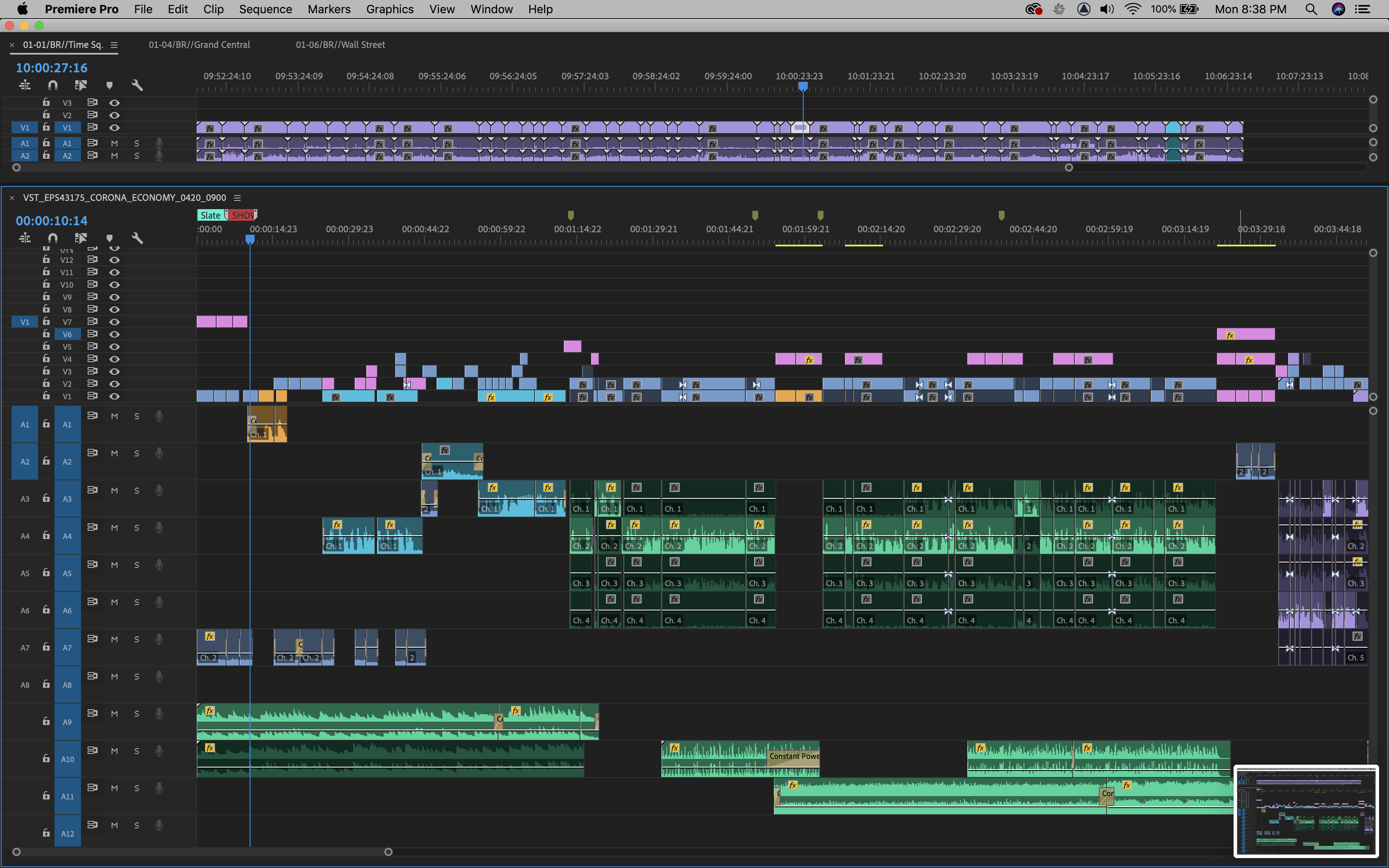Toggle track lock for audio track A12
1389x868 pixels.
pos(46,832)
